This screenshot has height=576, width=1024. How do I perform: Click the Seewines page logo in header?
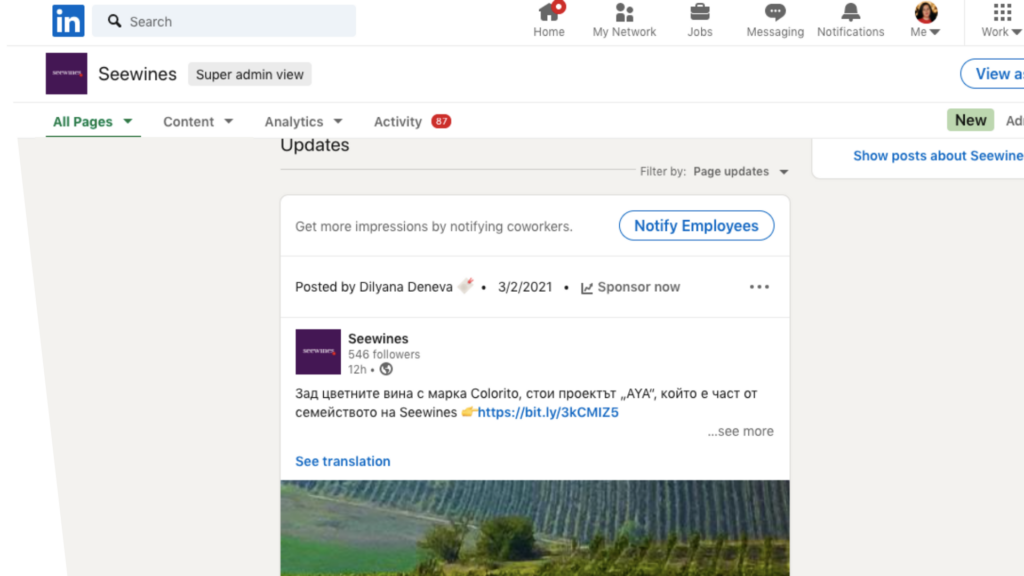pos(67,74)
